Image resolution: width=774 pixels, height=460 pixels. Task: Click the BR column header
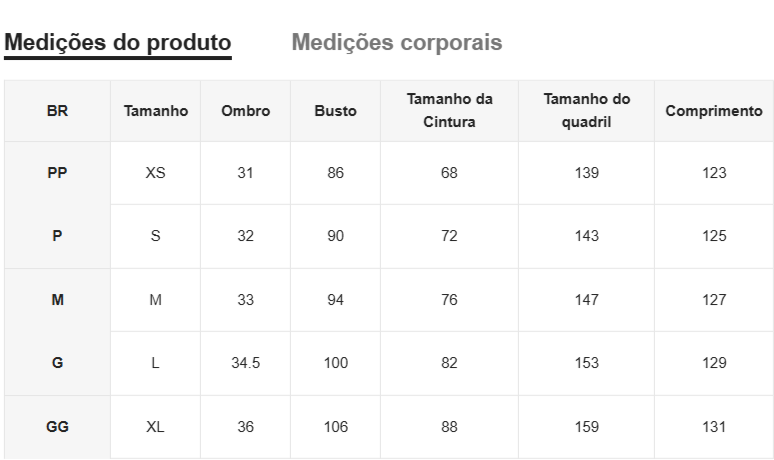57,111
